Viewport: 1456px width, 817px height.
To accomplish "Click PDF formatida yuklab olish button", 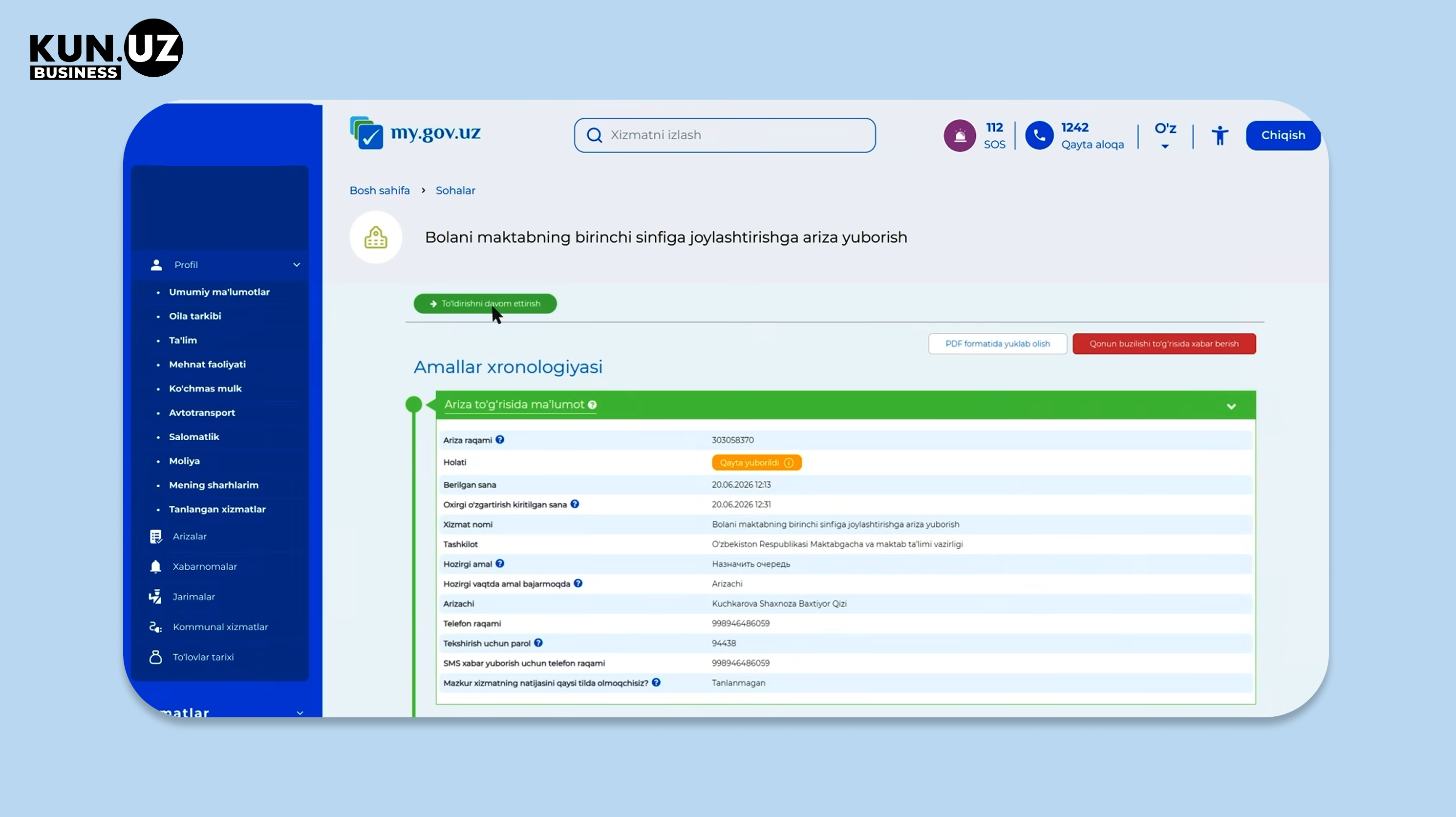I will 998,344.
